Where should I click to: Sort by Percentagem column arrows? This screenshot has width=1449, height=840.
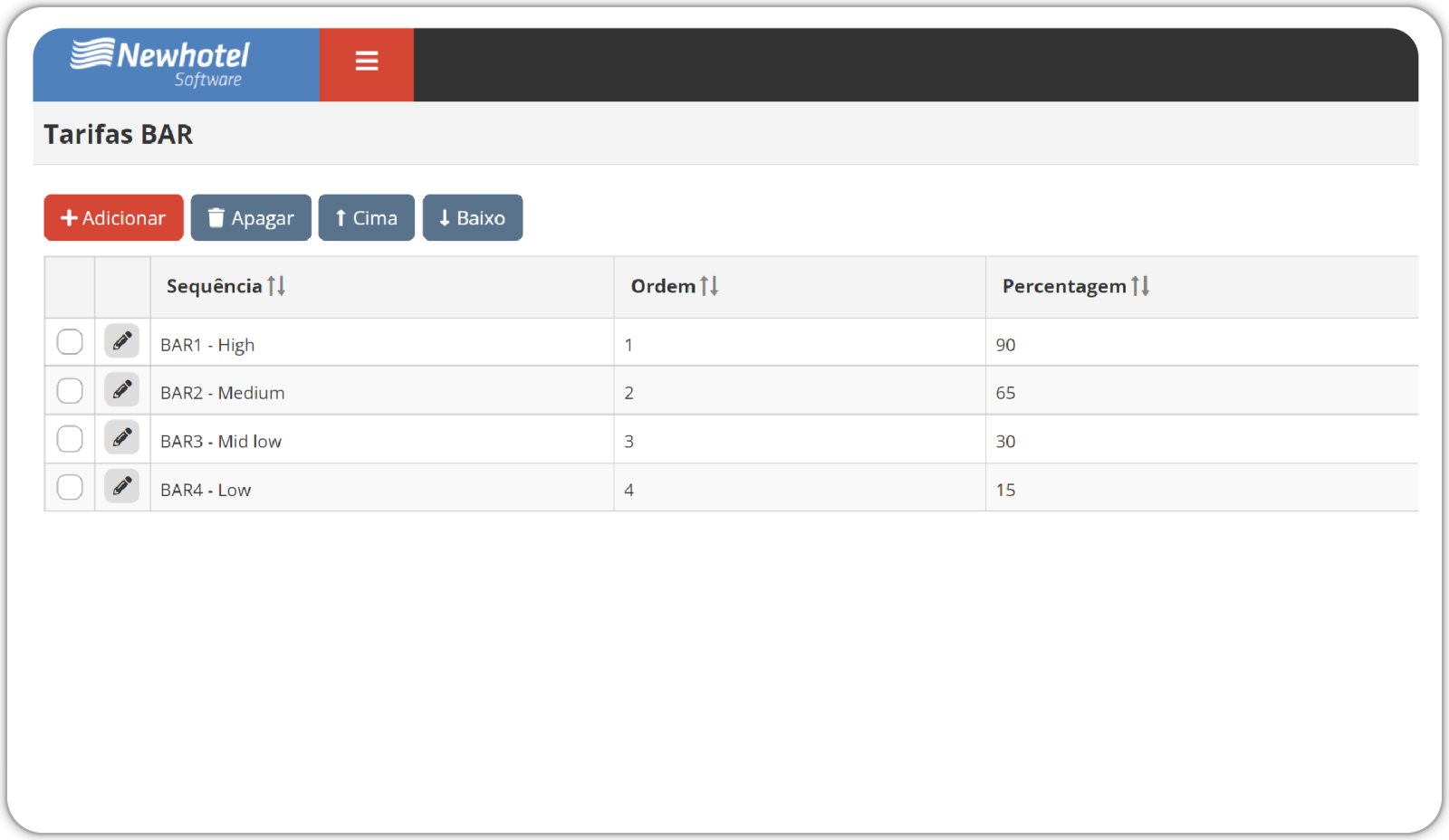coord(1140,286)
